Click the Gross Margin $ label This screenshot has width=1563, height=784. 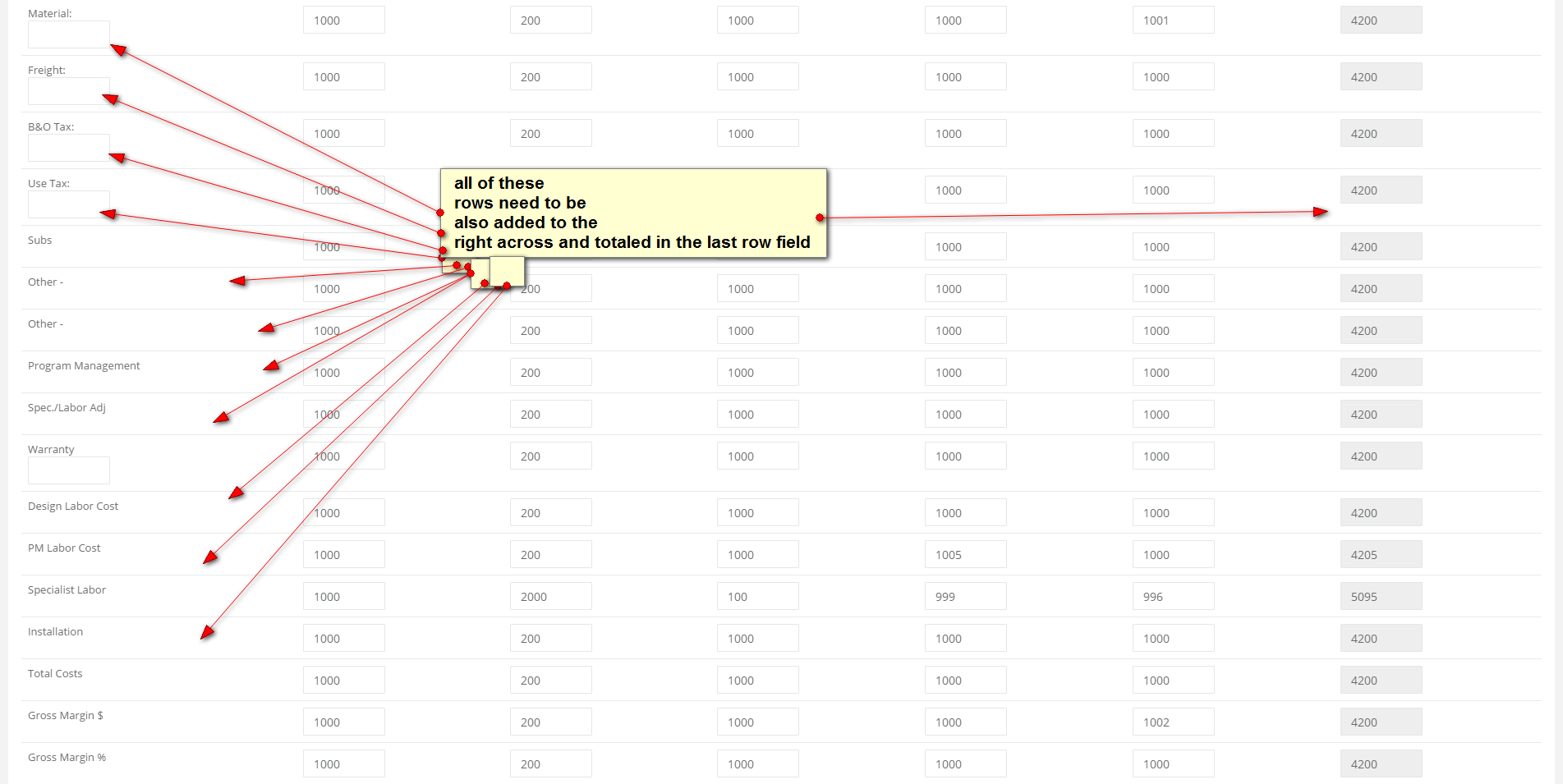point(66,716)
